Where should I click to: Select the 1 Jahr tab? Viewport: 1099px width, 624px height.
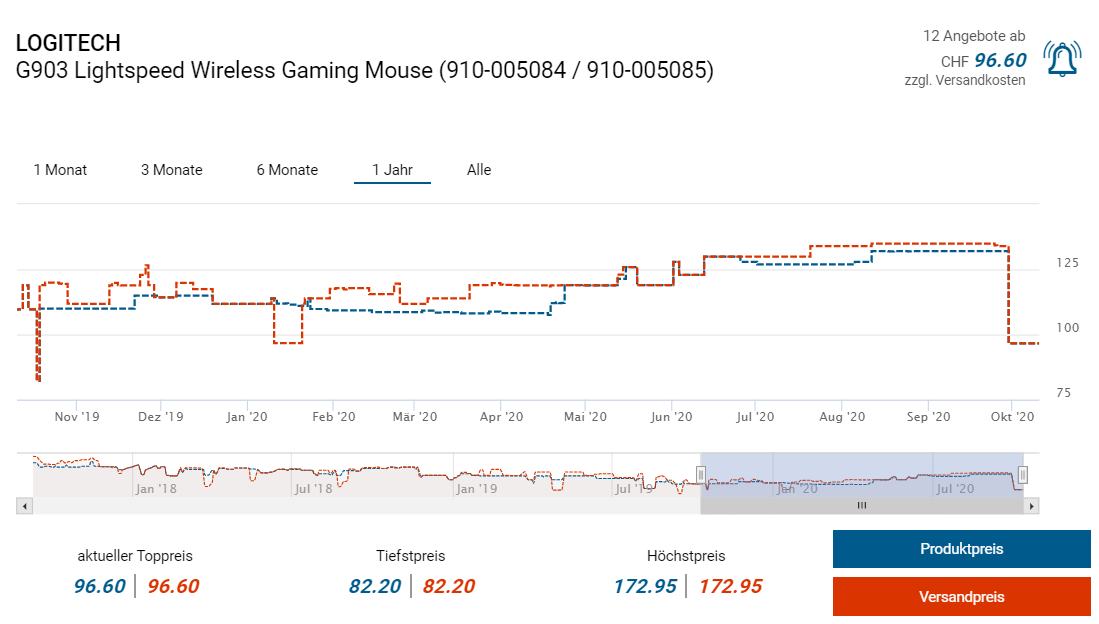pyautogui.click(x=392, y=170)
